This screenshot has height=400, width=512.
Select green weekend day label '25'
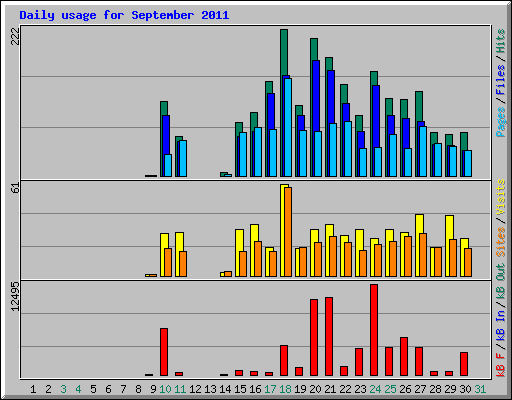coord(390,389)
